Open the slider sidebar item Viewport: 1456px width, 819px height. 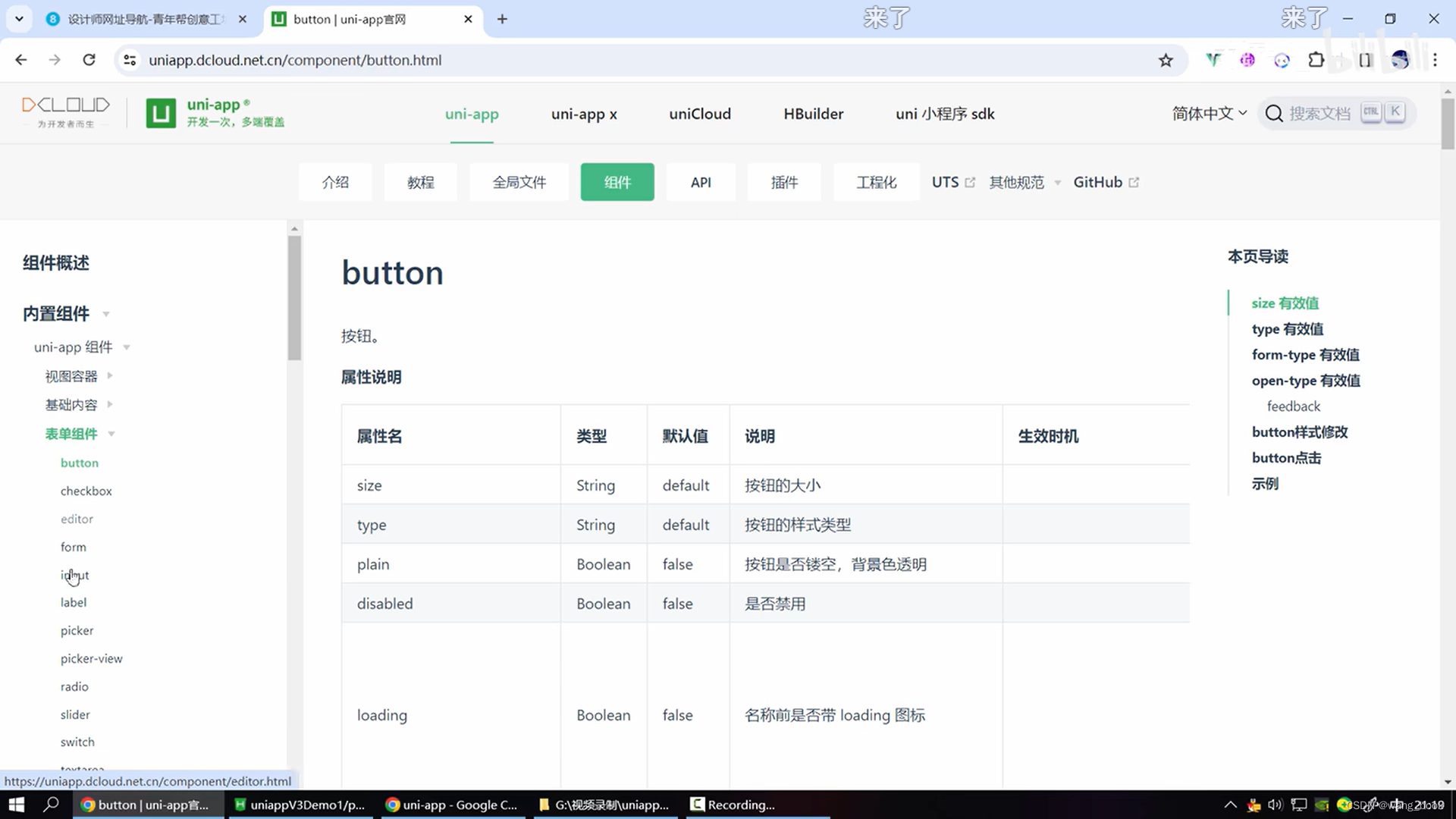click(x=75, y=715)
